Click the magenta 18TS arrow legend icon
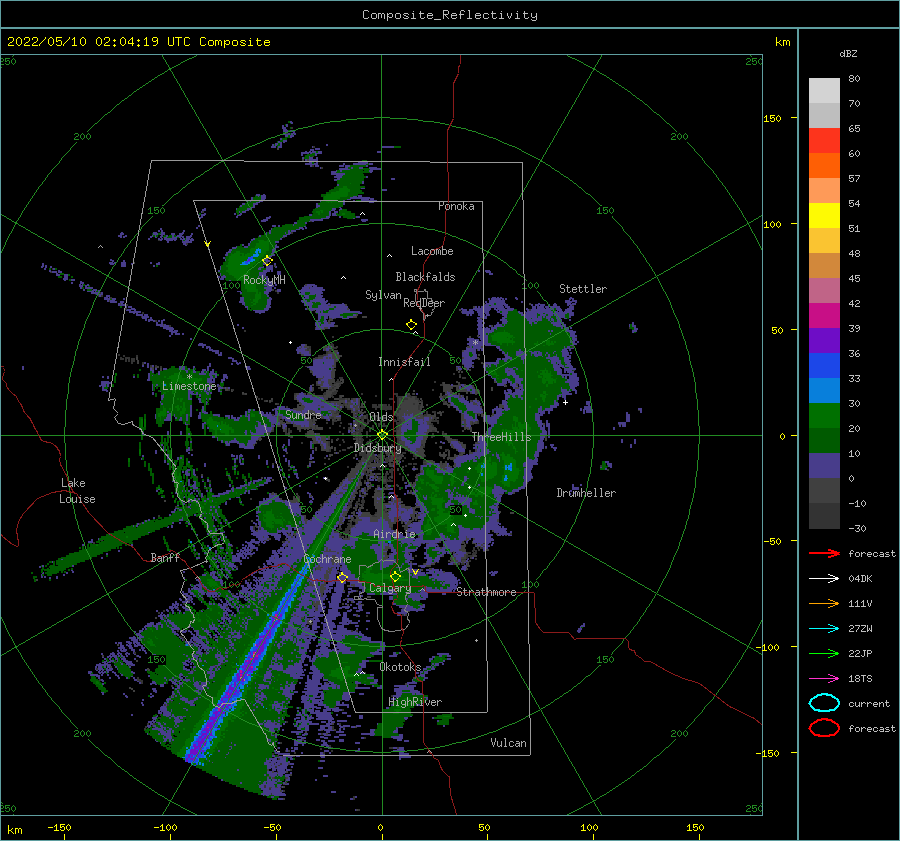 pos(824,679)
